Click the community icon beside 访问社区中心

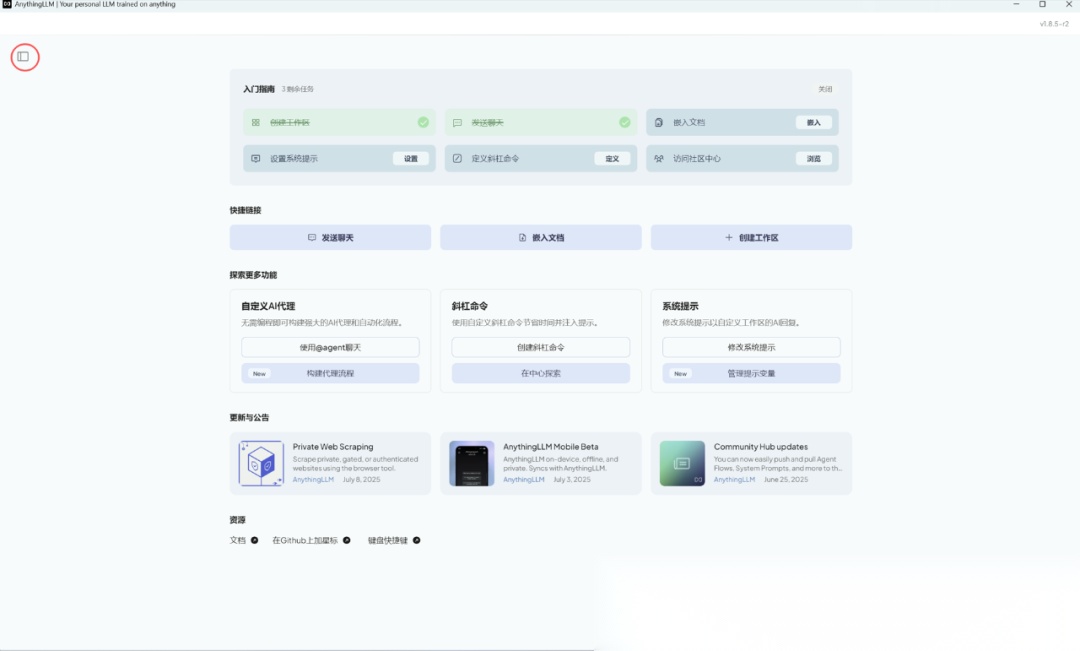coord(658,158)
